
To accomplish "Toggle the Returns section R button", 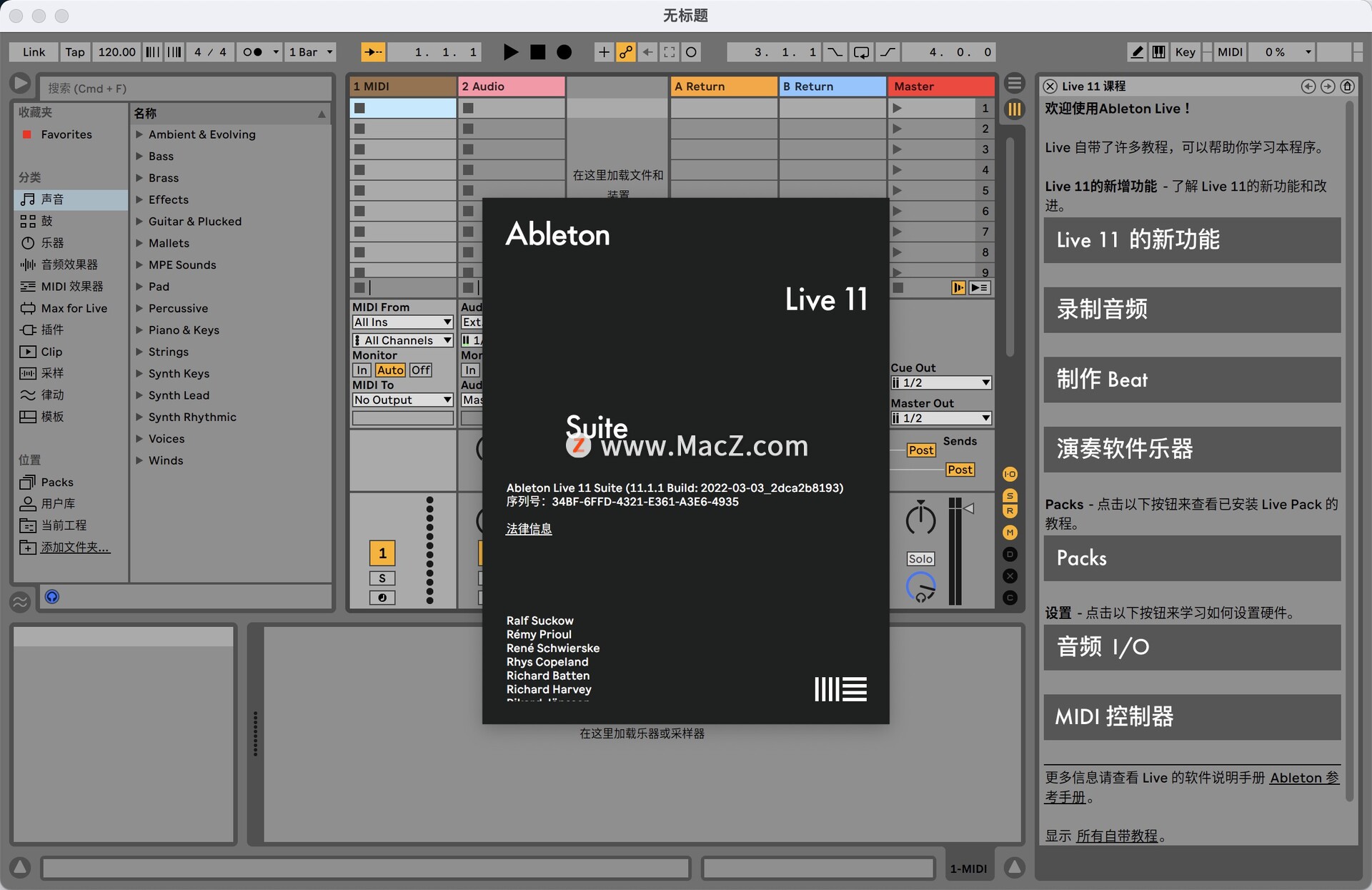I will tap(1010, 511).
